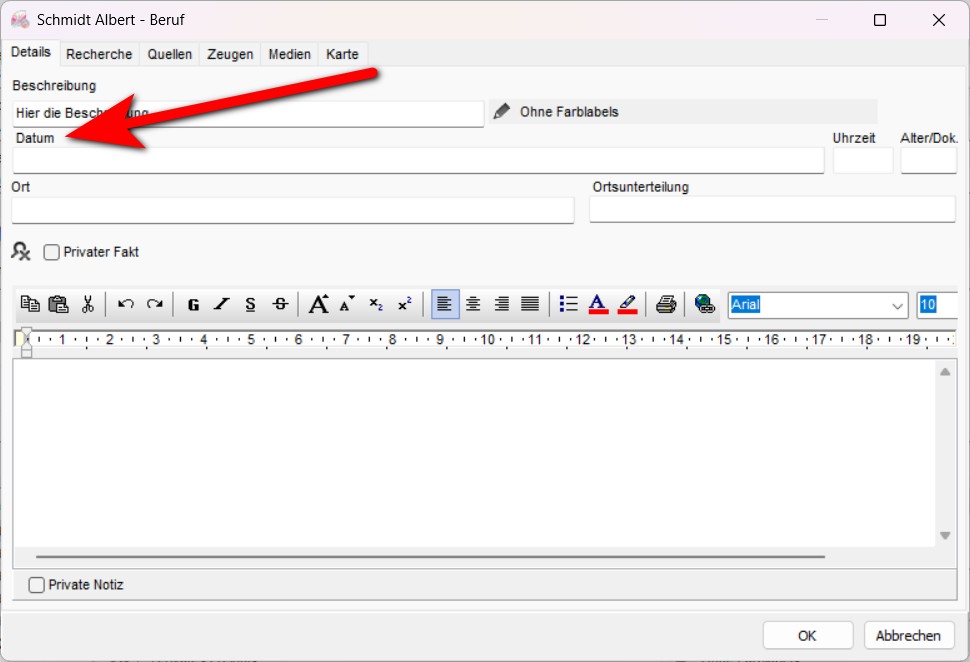Screen dimensions: 970x662
Task: Click the Ort input field
Action: pos(292,210)
